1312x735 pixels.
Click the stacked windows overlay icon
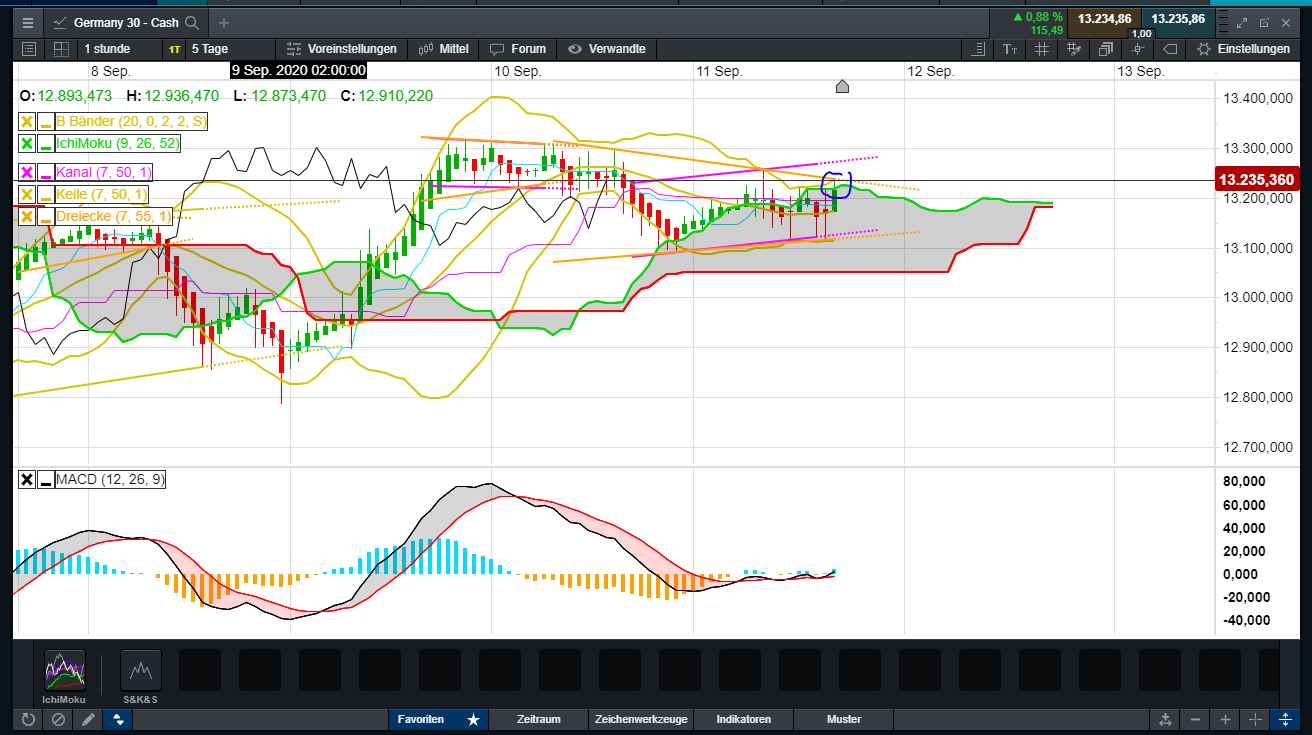click(x=1106, y=49)
